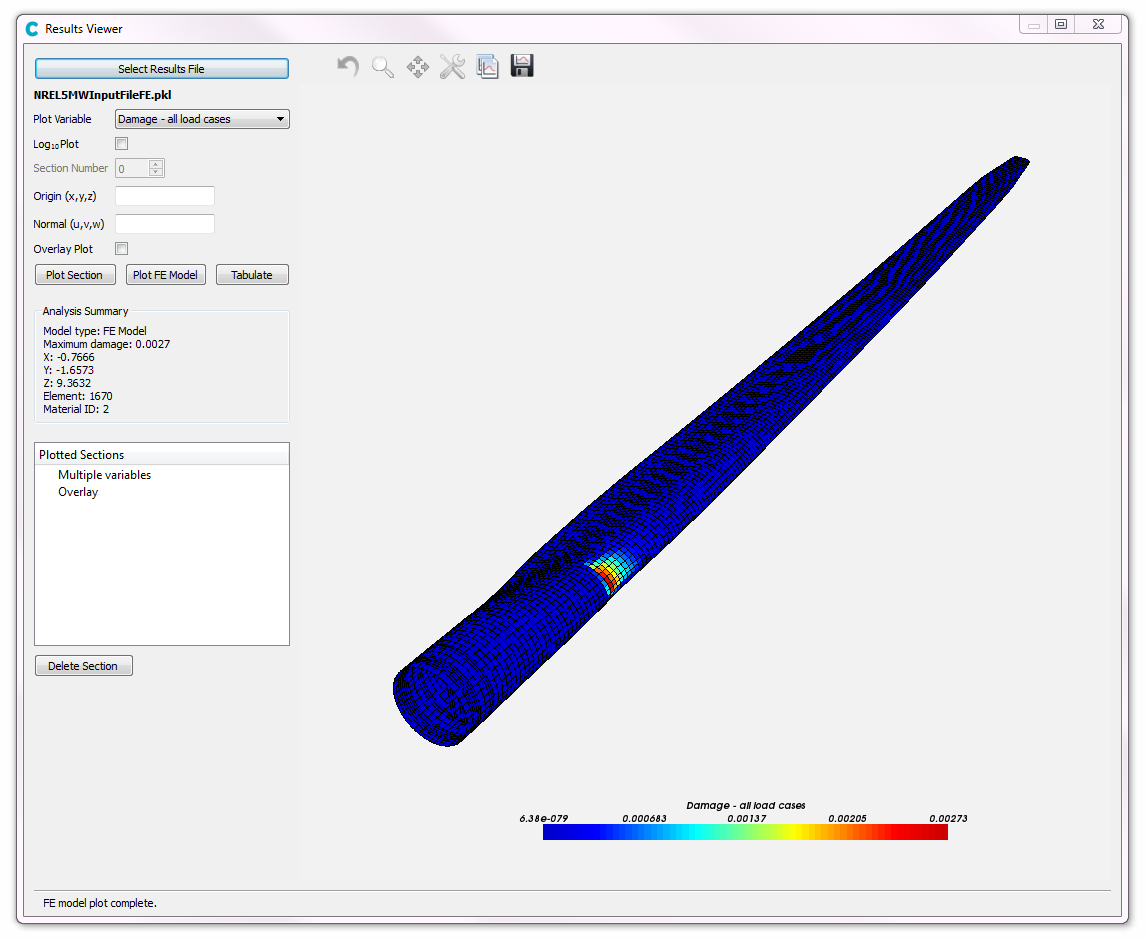Click the Tabulate button
This screenshot has width=1147, height=939.
(x=252, y=275)
